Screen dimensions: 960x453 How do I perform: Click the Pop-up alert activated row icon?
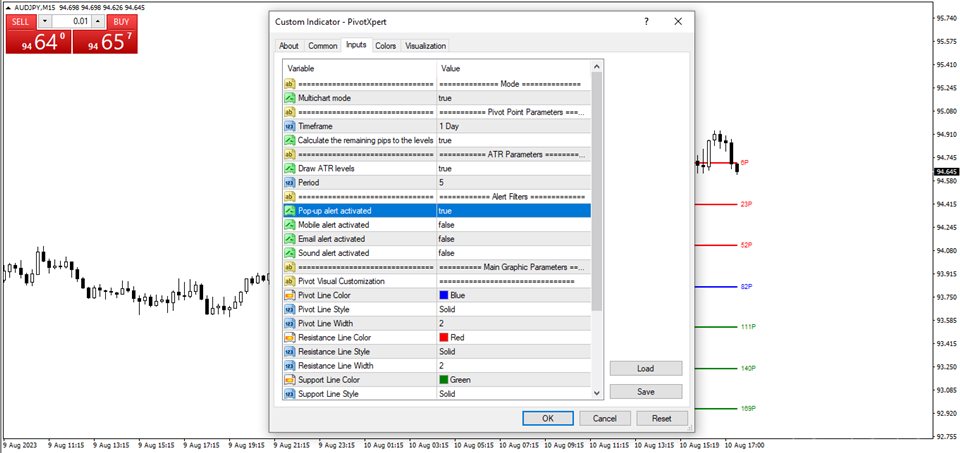tap(290, 211)
